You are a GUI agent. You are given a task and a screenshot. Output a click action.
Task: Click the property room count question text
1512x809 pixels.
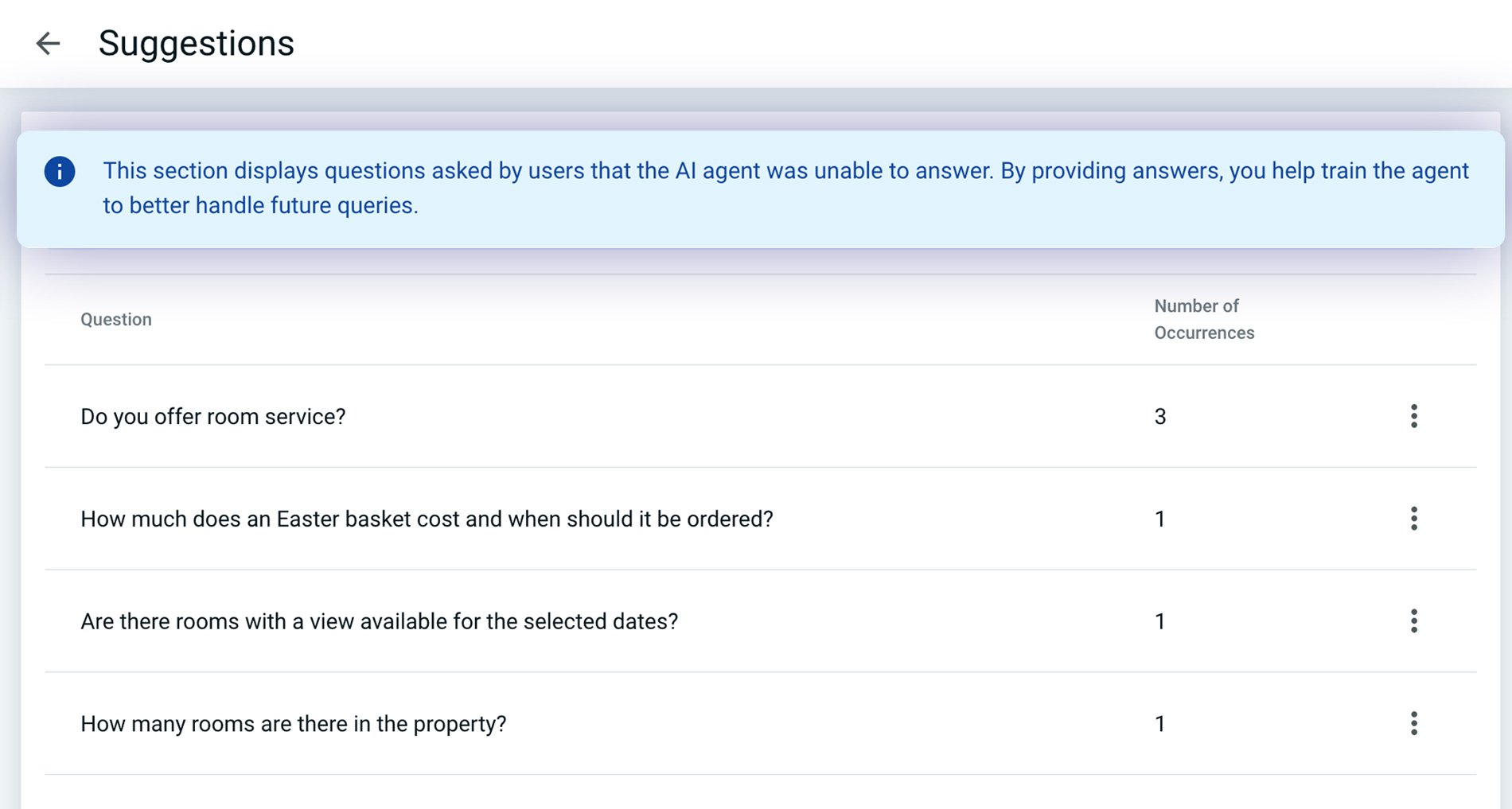(294, 724)
